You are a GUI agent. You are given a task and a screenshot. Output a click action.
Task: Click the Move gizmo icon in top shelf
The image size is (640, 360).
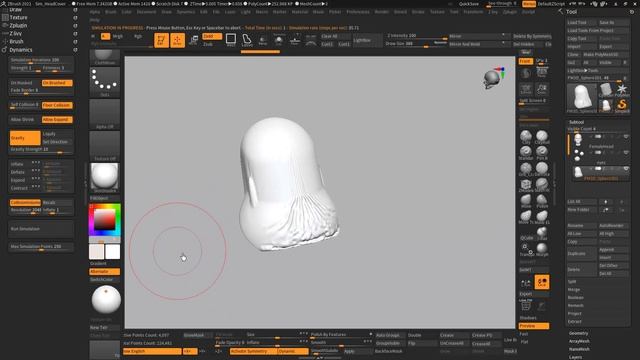tap(193, 40)
